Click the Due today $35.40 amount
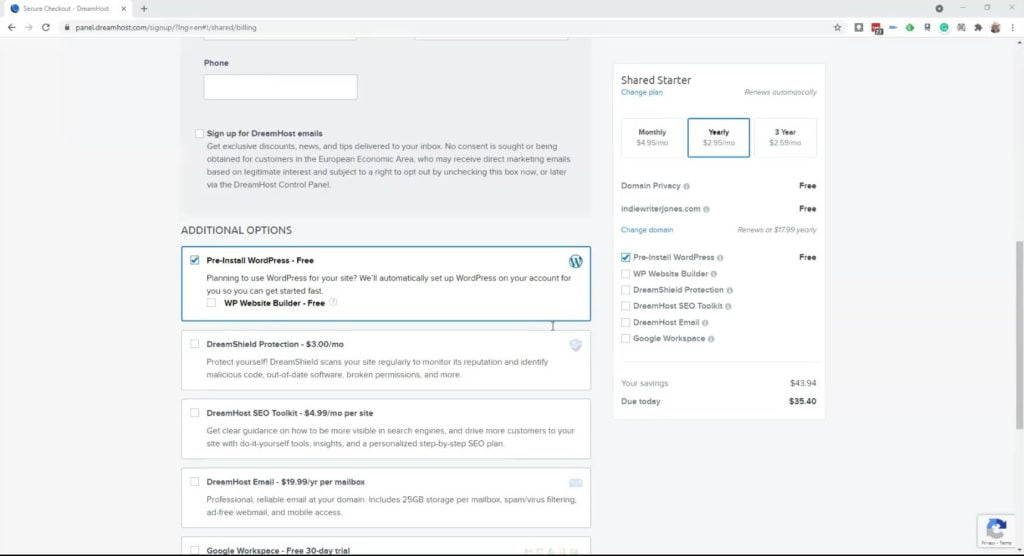The height and width of the screenshot is (556, 1024). click(802, 401)
